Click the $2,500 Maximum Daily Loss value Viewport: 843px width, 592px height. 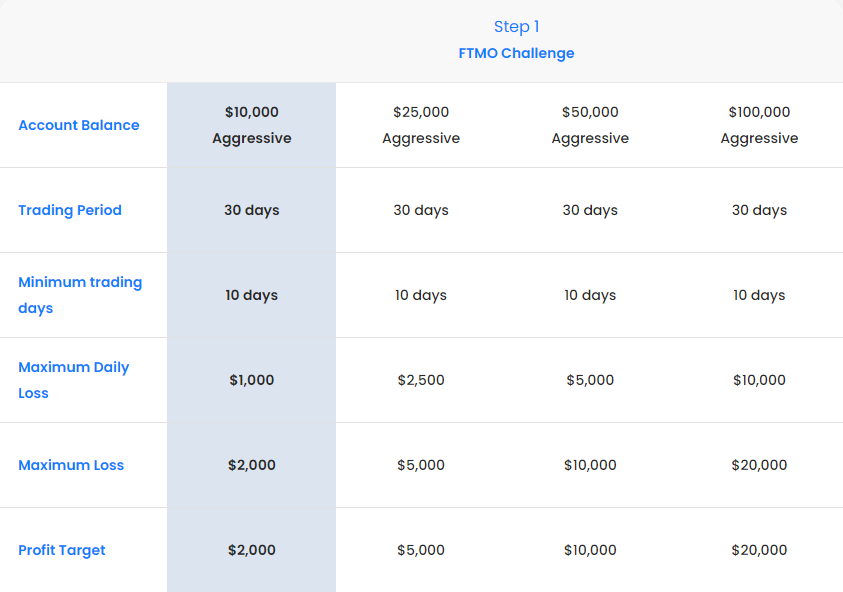click(421, 380)
